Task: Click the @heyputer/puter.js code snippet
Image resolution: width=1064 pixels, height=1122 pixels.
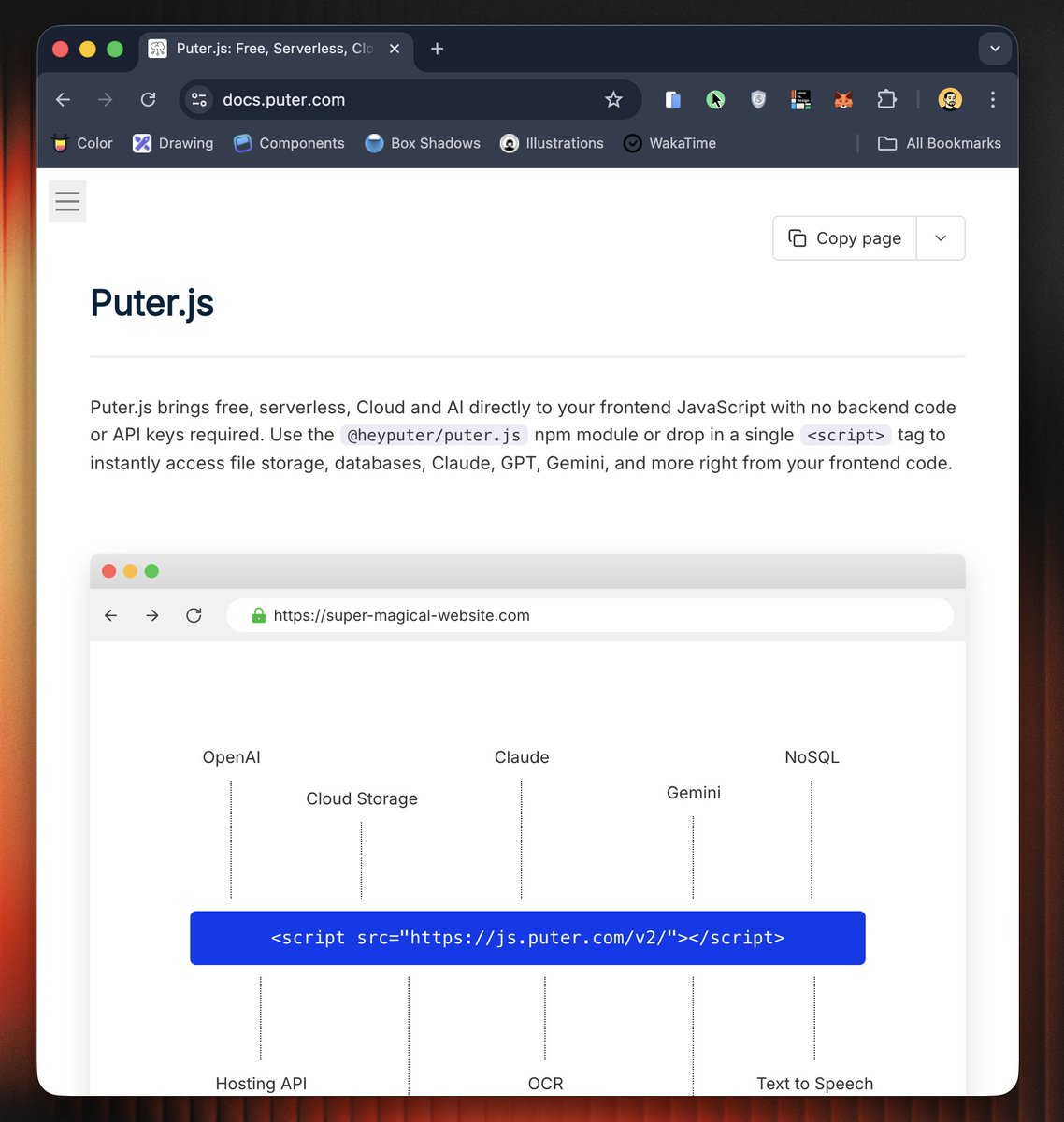Action: pos(434,436)
